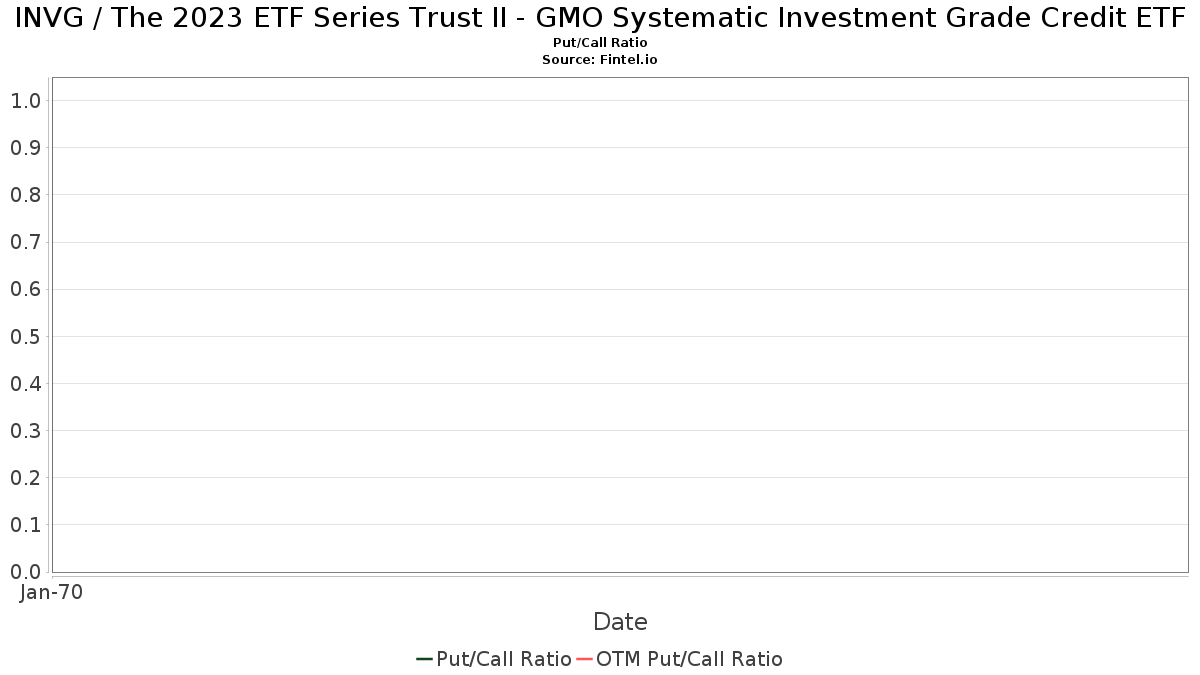Click the INVG chart title
1200x675 pixels.
(600, 17)
